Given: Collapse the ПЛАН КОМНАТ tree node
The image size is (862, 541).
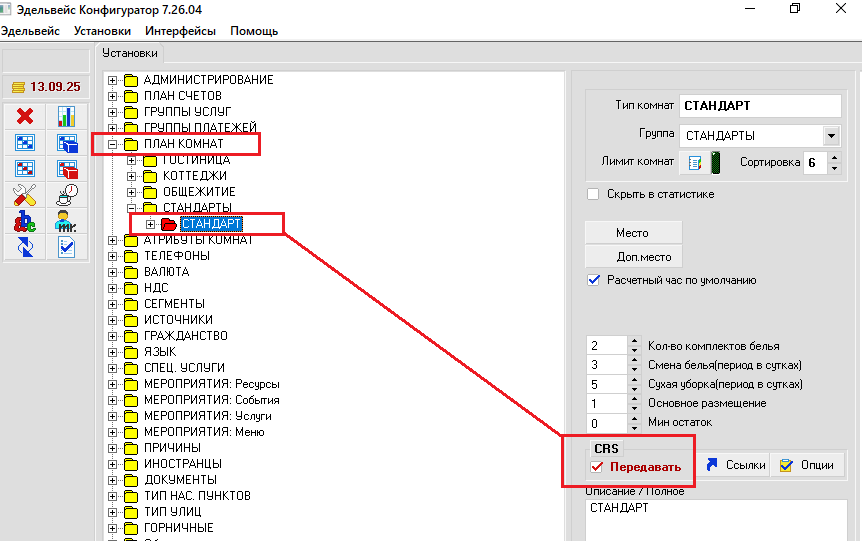Looking at the screenshot, I should [113, 144].
